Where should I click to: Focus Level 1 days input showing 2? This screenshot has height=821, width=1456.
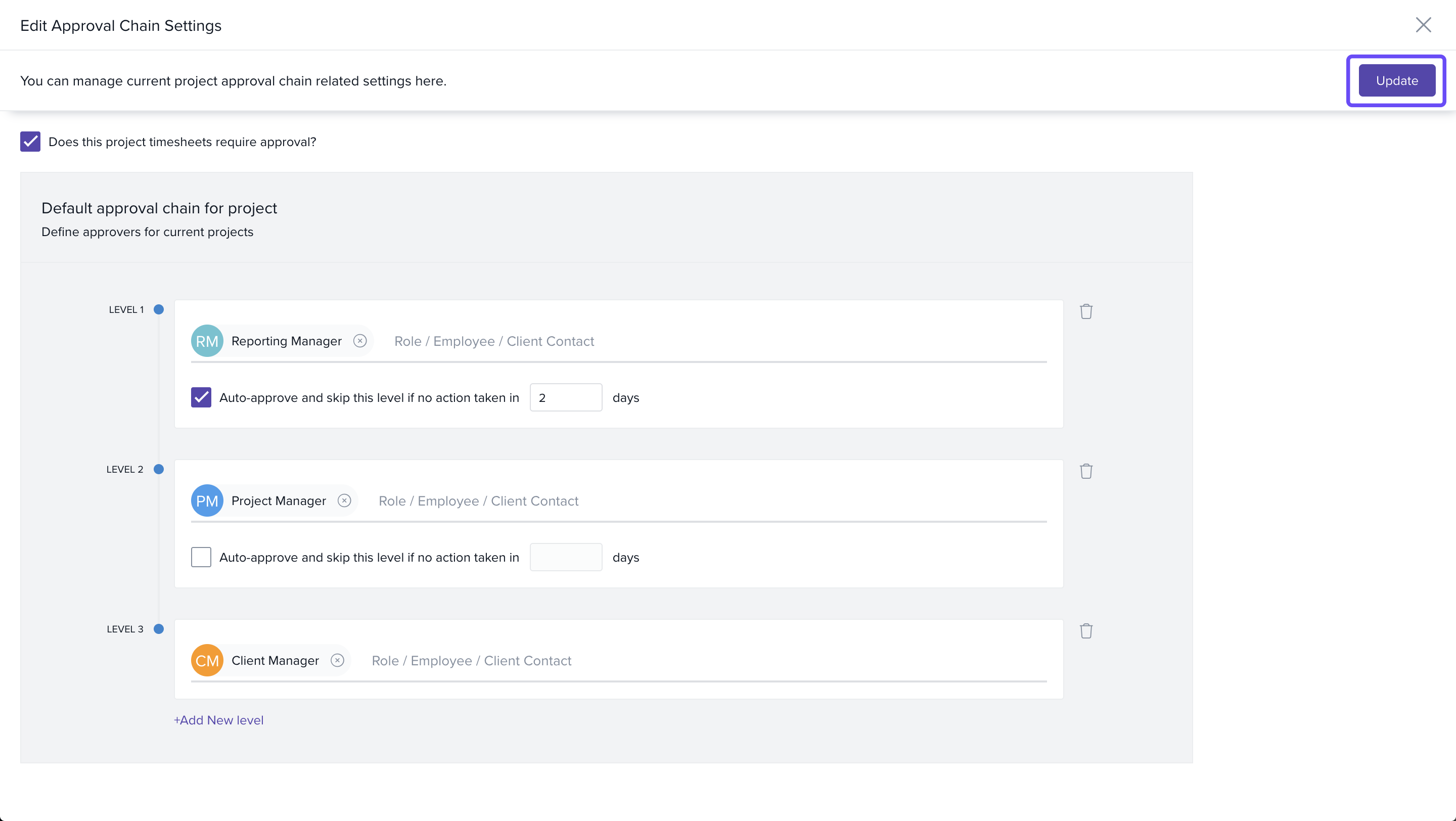coord(565,397)
